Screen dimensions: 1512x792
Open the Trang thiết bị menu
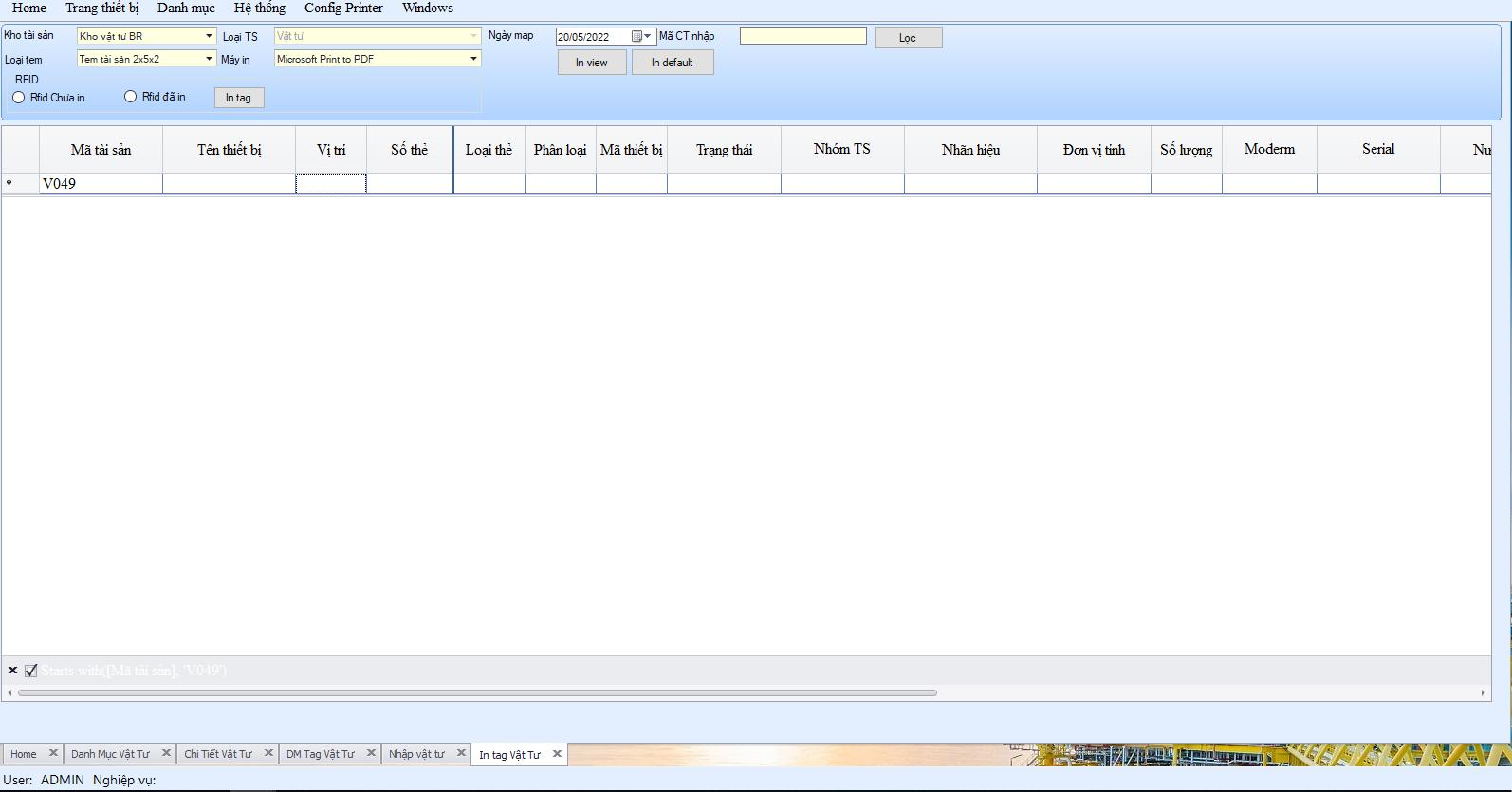(101, 8)
